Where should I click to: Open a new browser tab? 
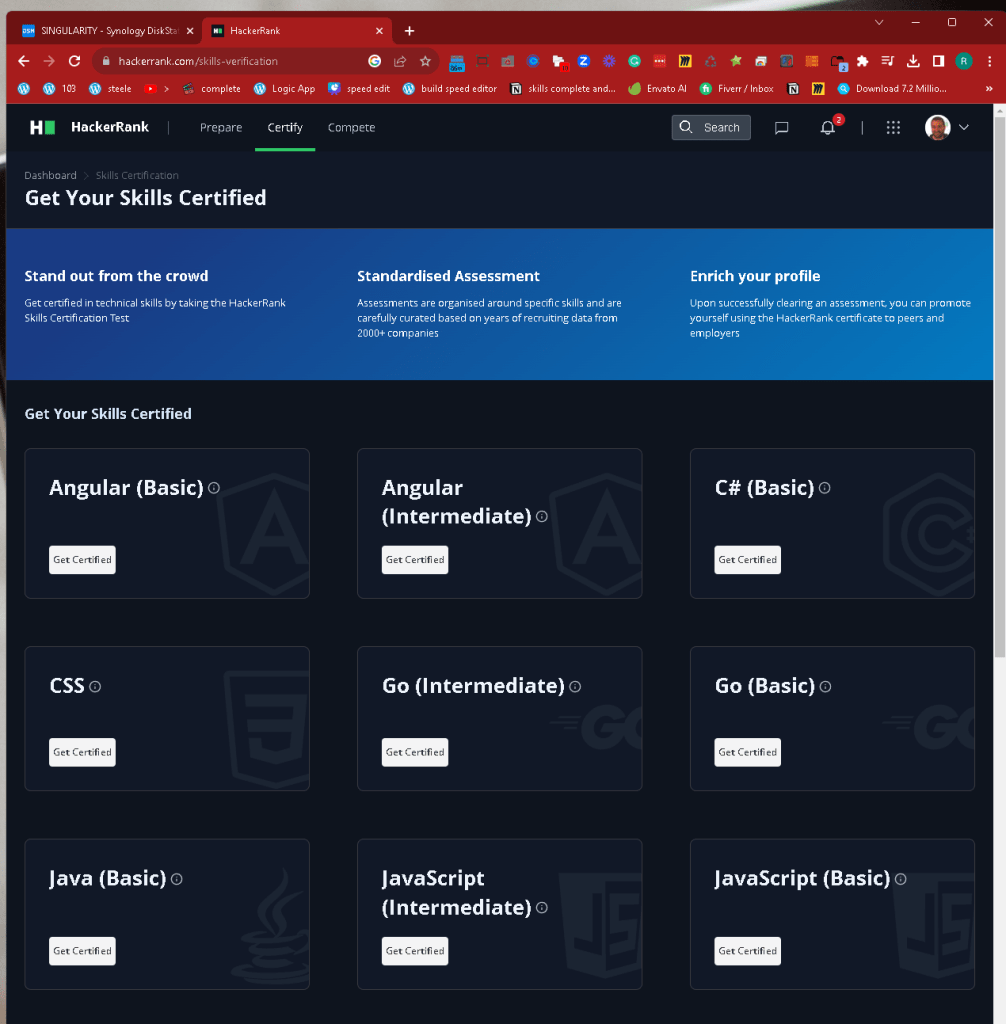(x=410, y=31)
